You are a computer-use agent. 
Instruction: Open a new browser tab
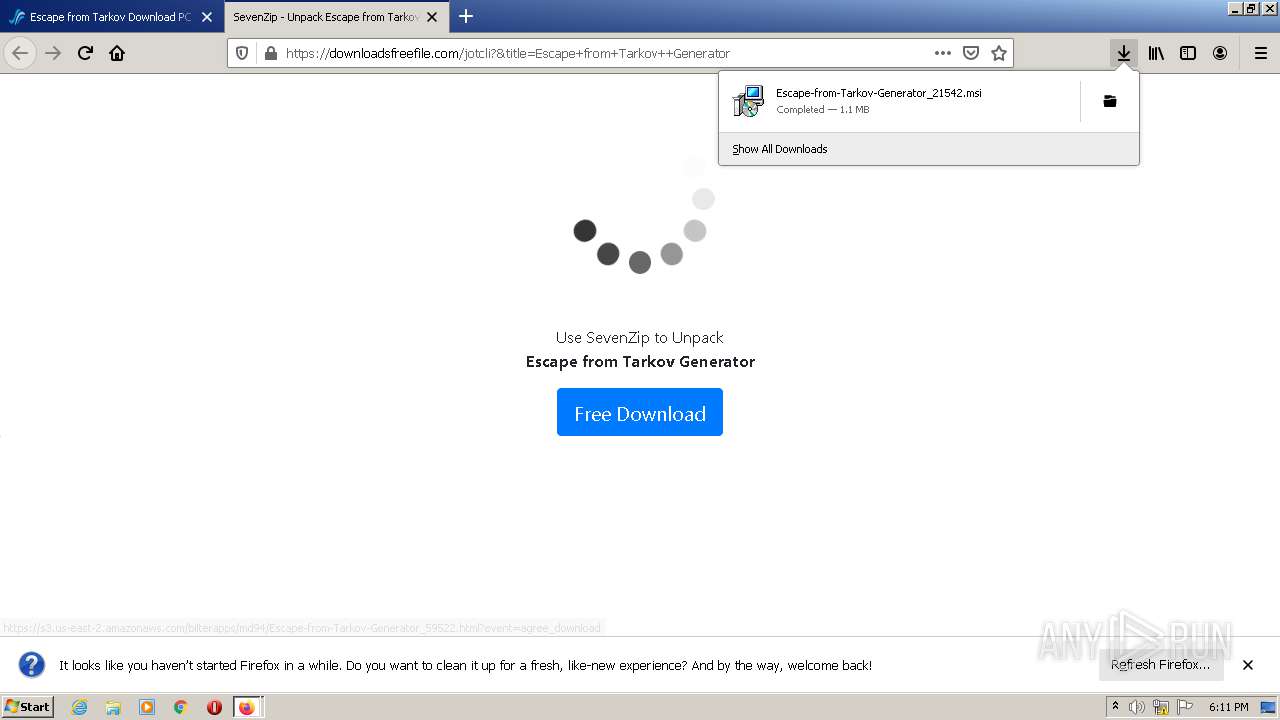click(x=466, y=16)
